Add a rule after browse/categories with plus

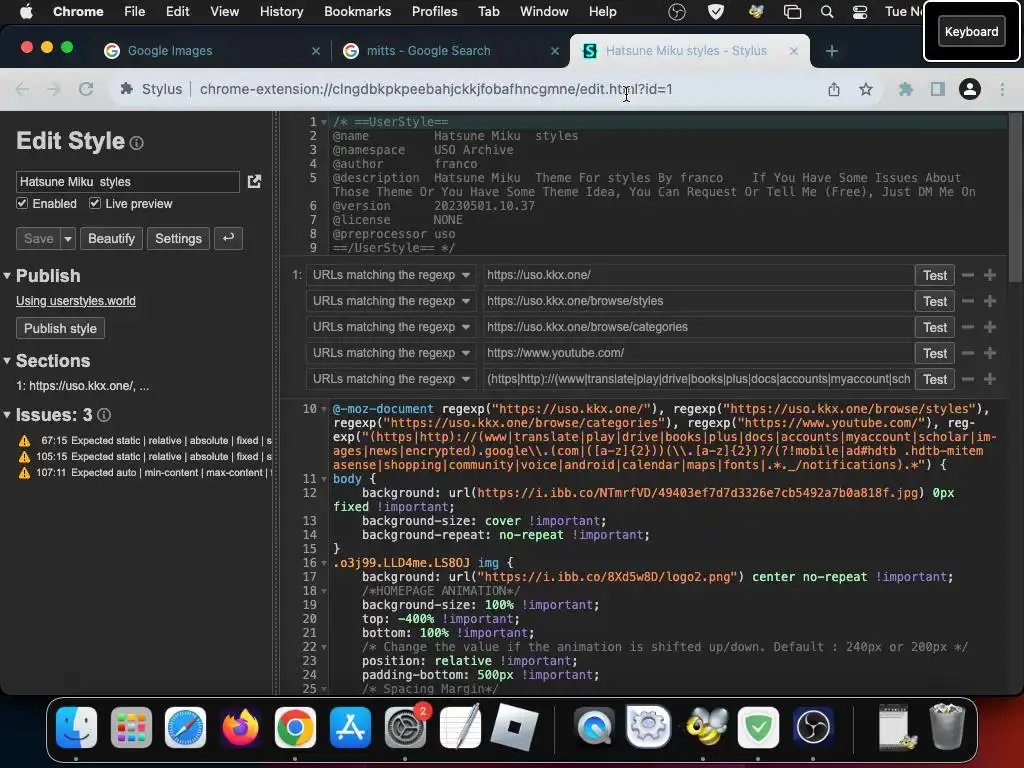(x=990, y=327)
